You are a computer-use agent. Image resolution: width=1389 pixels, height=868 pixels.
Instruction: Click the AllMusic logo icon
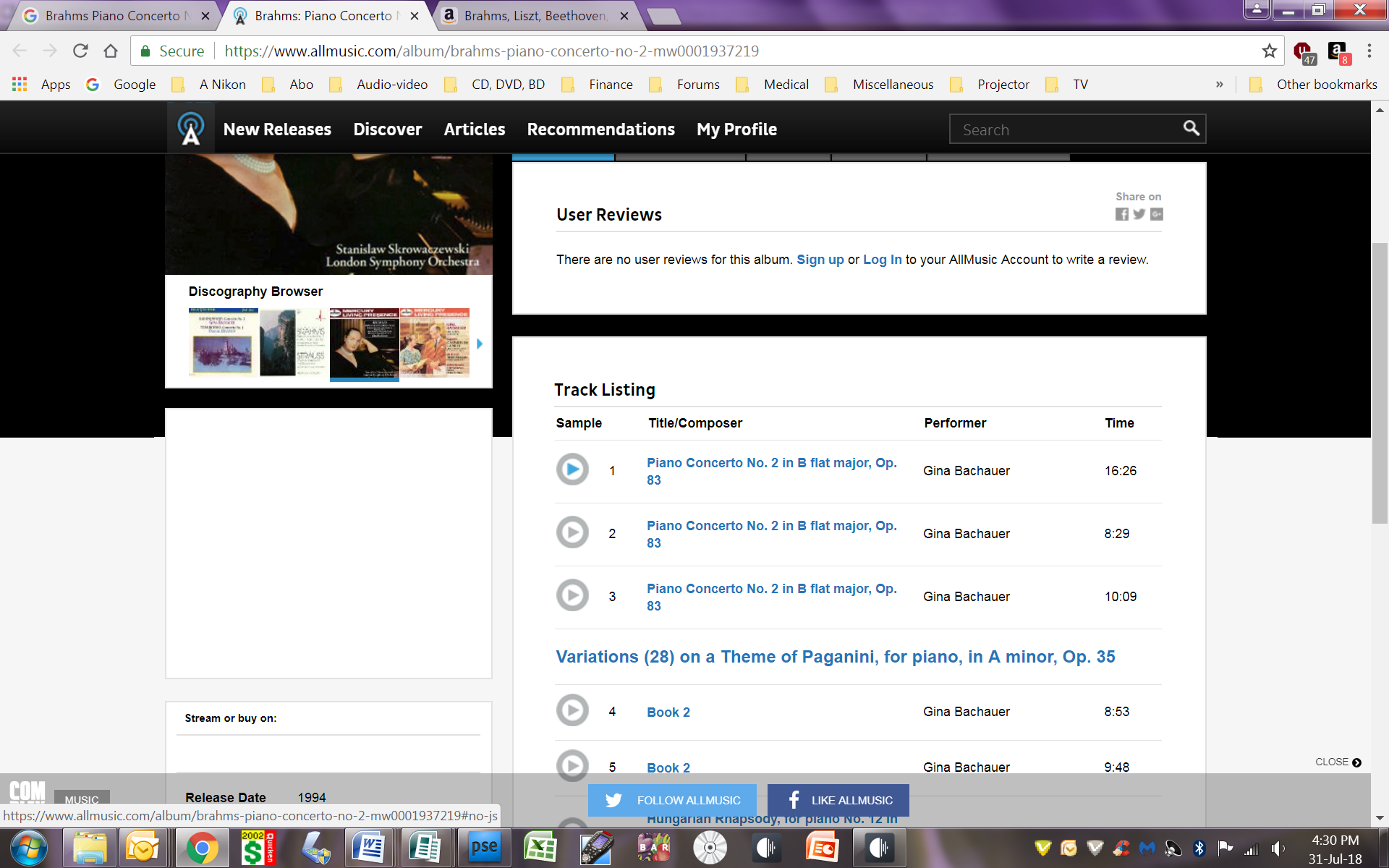pyautogui.click(x=191, y=129)
